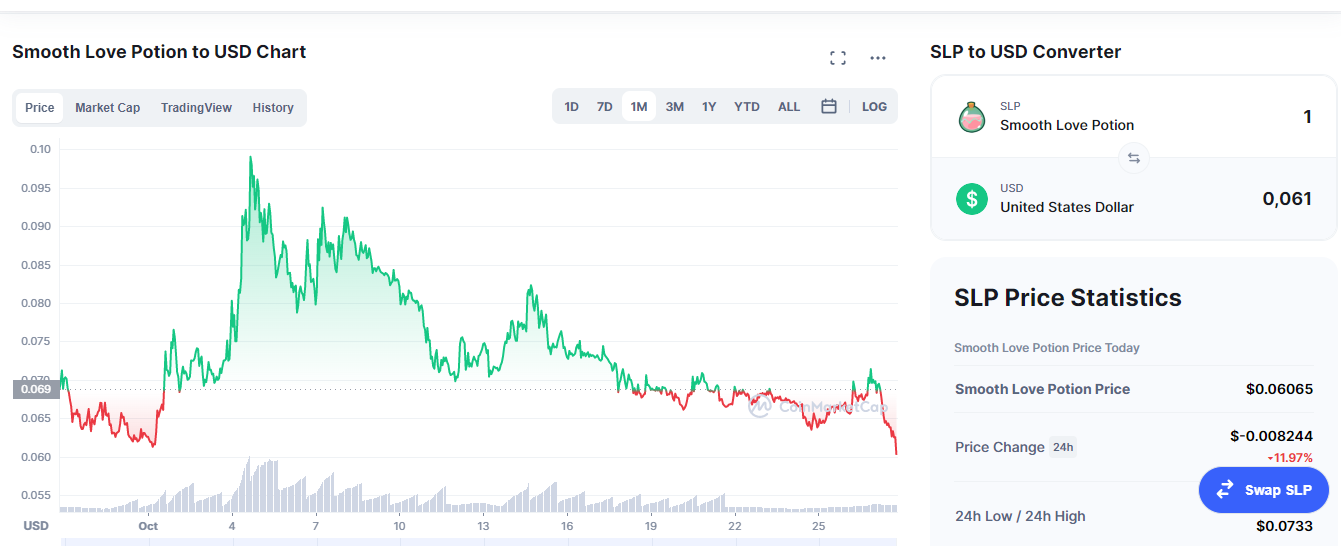Open the TradingView tab

click(196, 108)
